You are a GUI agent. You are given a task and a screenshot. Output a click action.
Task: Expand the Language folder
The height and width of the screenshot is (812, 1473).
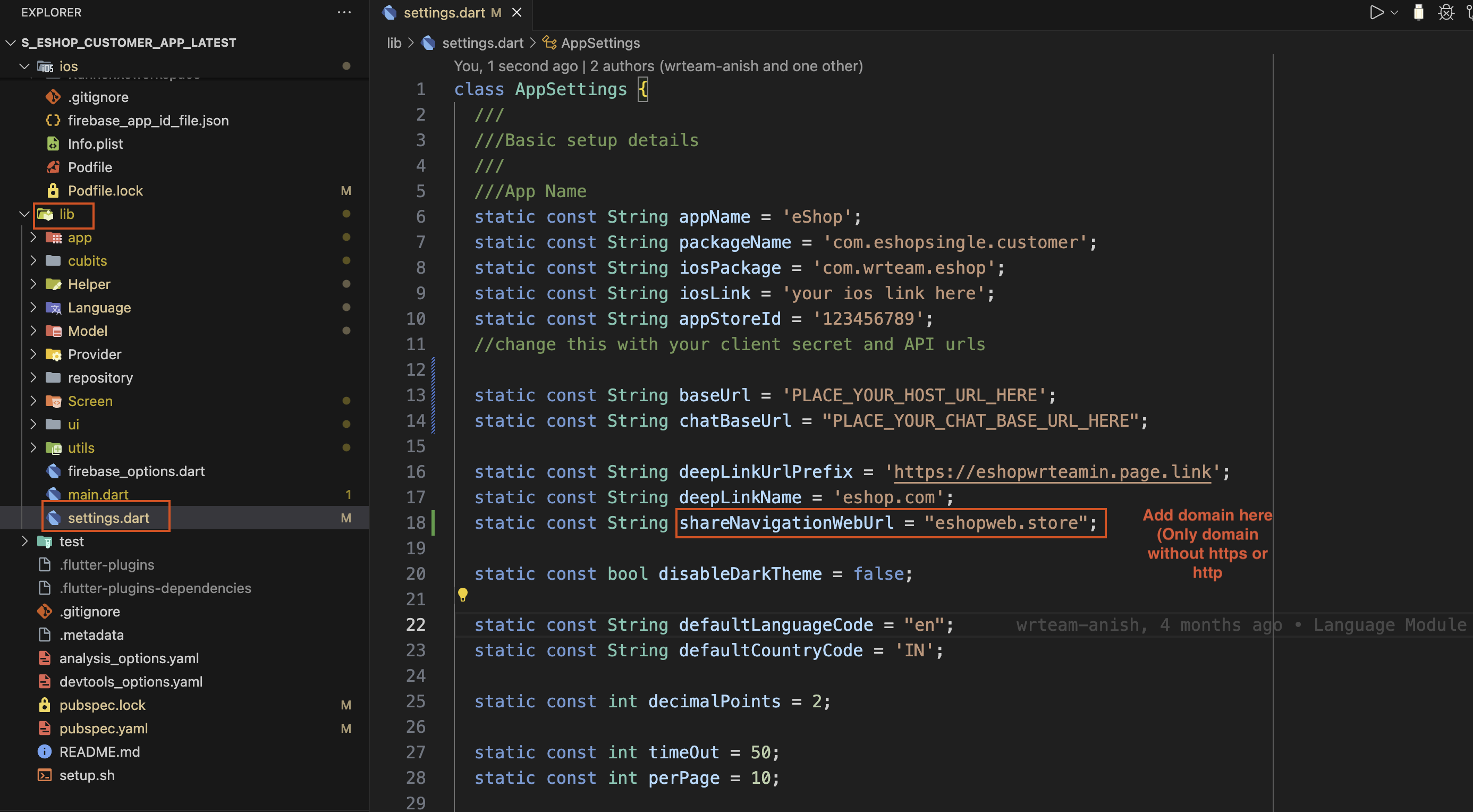[33, 308]
